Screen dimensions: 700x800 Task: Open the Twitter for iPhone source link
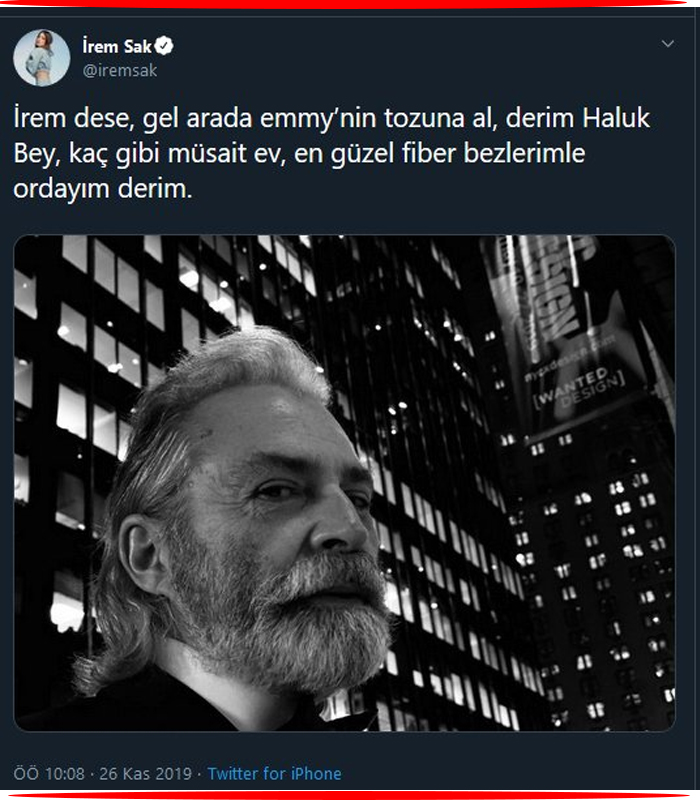(x=274, y=773)
